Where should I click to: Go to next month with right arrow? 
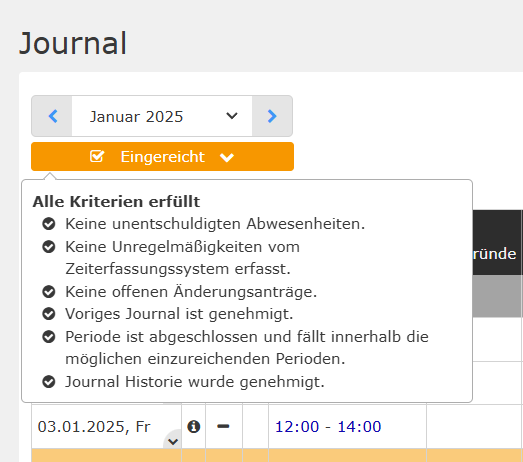click(x=272, y=116)
